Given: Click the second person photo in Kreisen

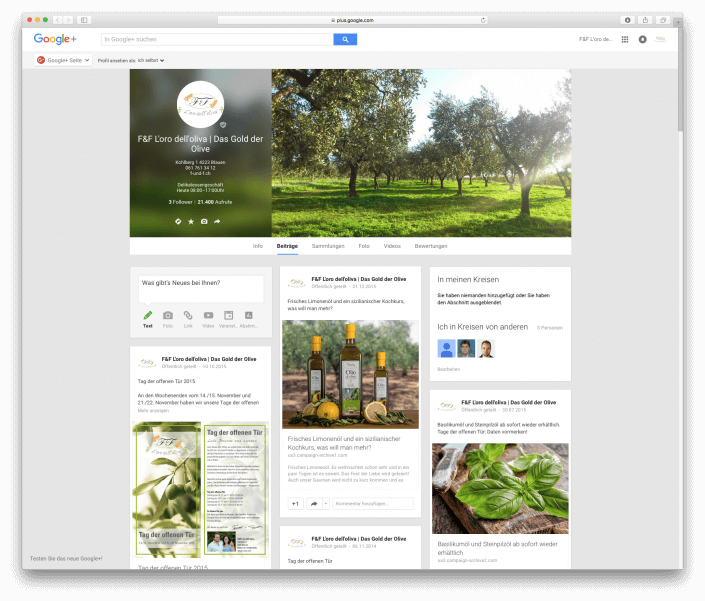Looking at the screenshot, I should point(466,349).
